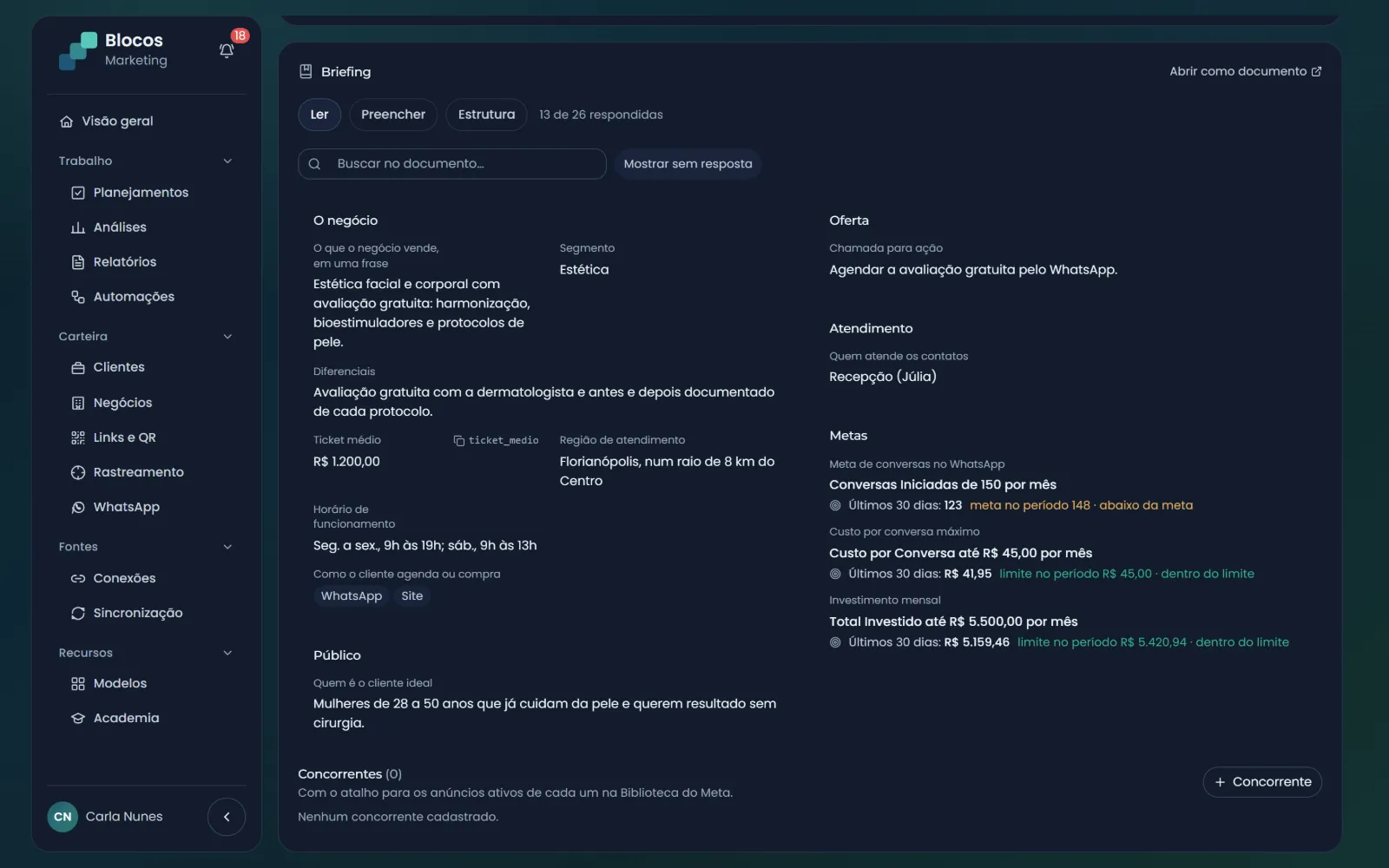The width and height of the screenshot is (1389, 868).
Task: Open Visão geral home icon
Action: click(66, 122)
